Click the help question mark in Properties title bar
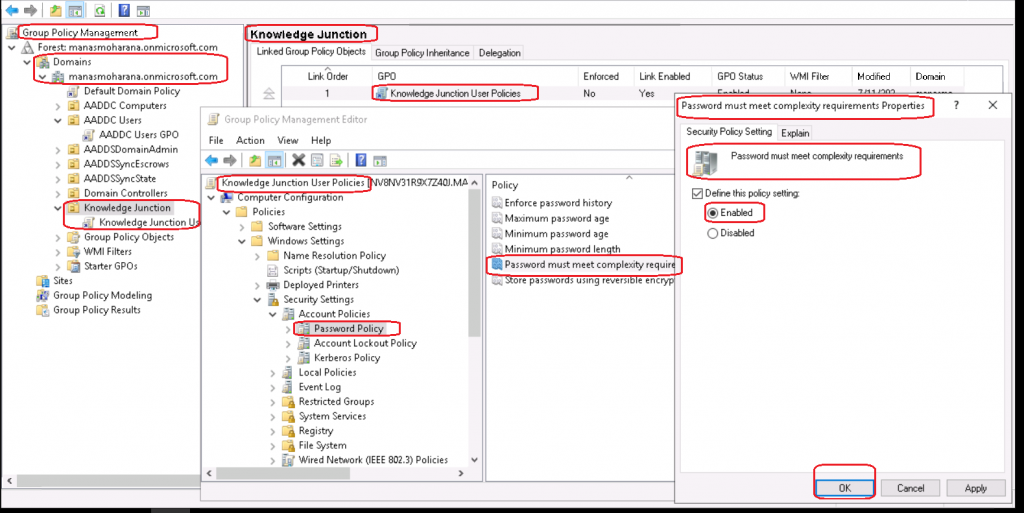This screenshot has height=513, width=1024. pyautogui.click(x=956, y=105)
